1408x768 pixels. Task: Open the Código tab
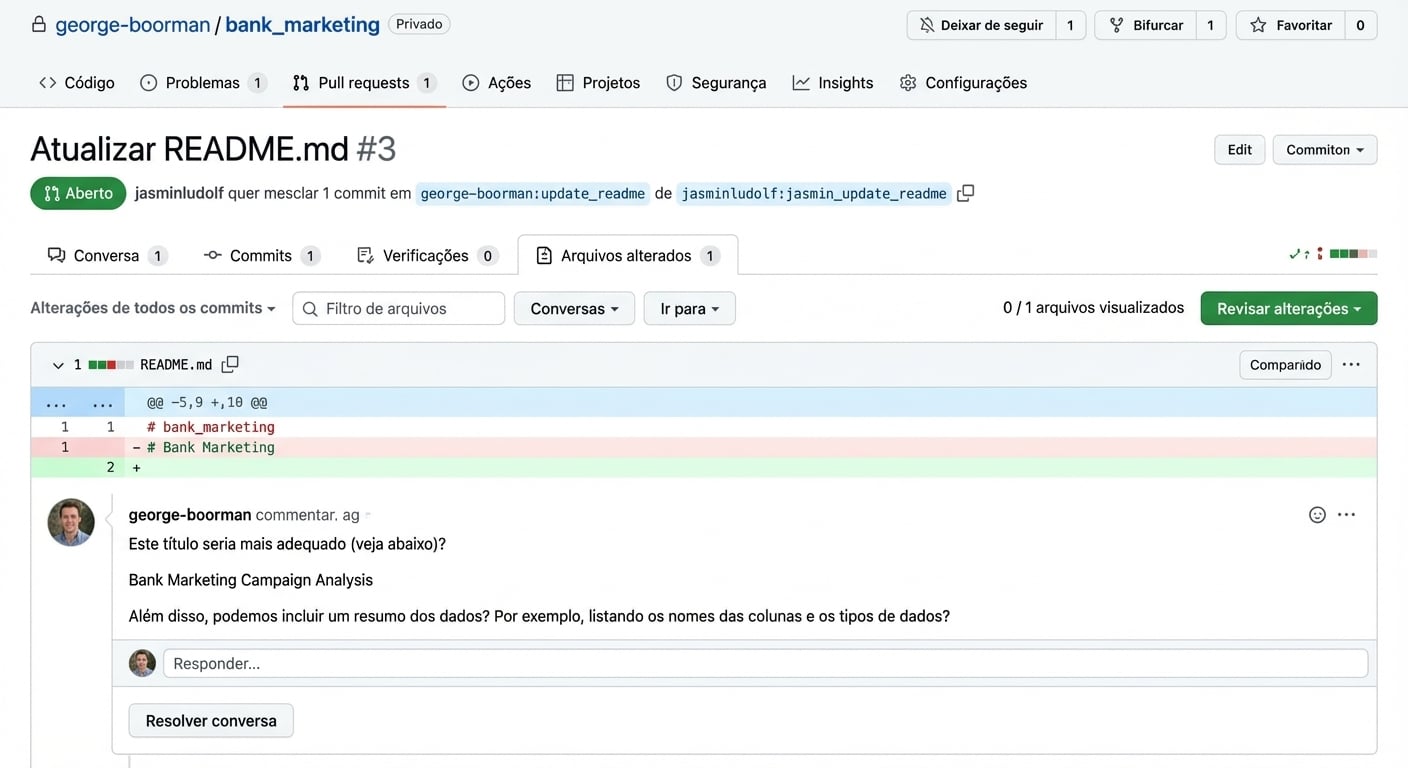coord(77,83)
